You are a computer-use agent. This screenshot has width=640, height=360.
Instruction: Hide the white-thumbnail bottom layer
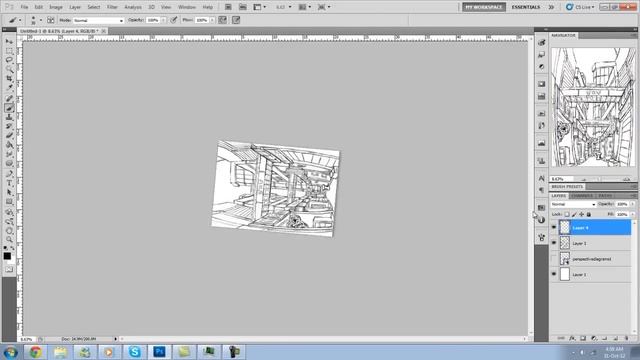tap(554, 274)
